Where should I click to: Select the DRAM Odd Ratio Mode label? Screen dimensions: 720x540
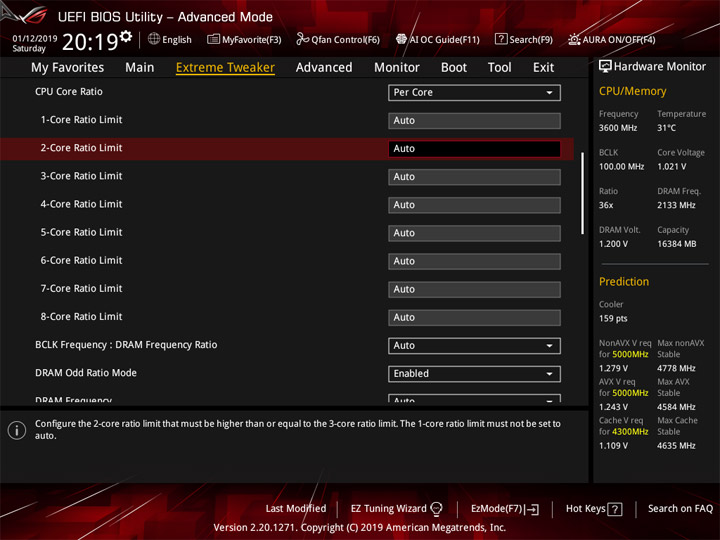click(x=86, y=373)
